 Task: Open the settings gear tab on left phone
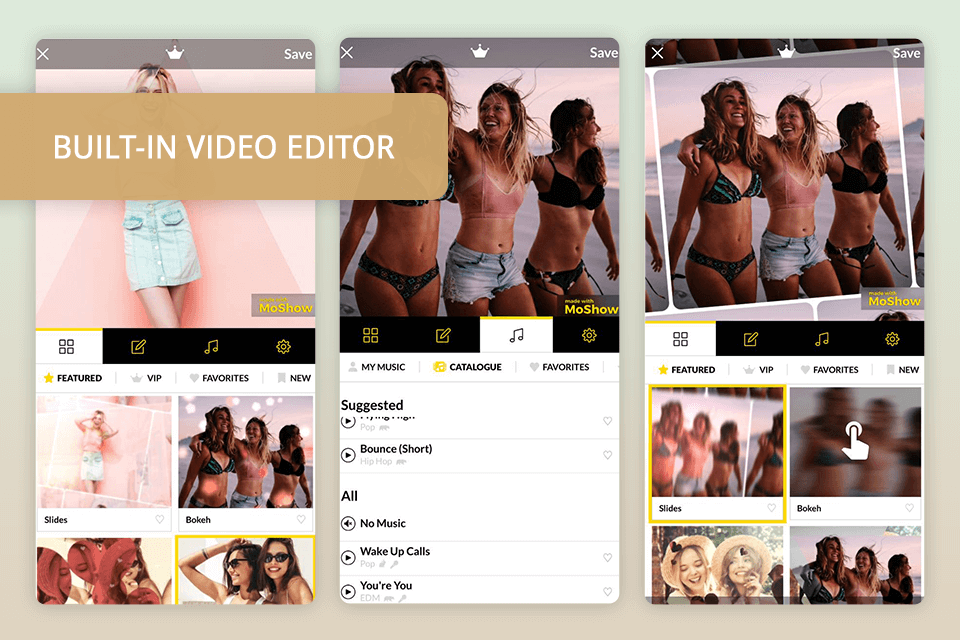[283, 347]
